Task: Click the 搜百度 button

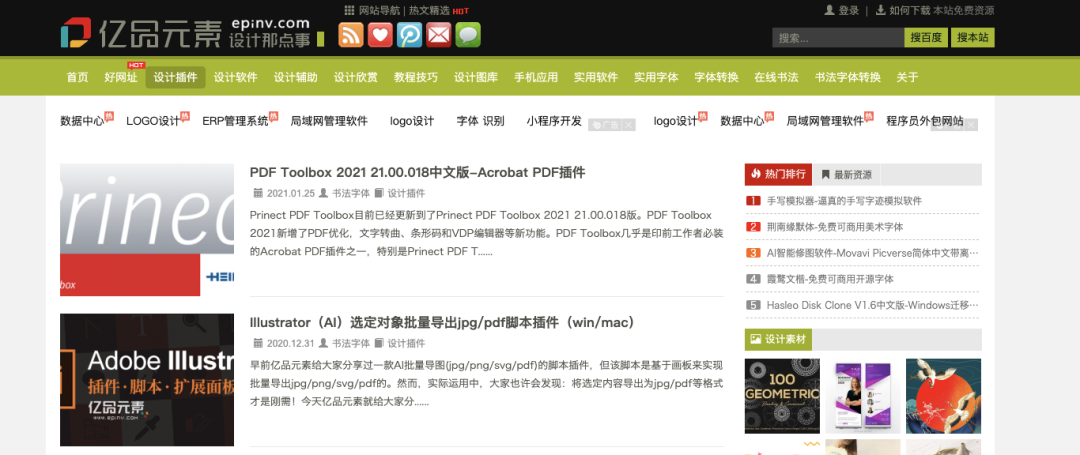Action: tap(926, 38)
